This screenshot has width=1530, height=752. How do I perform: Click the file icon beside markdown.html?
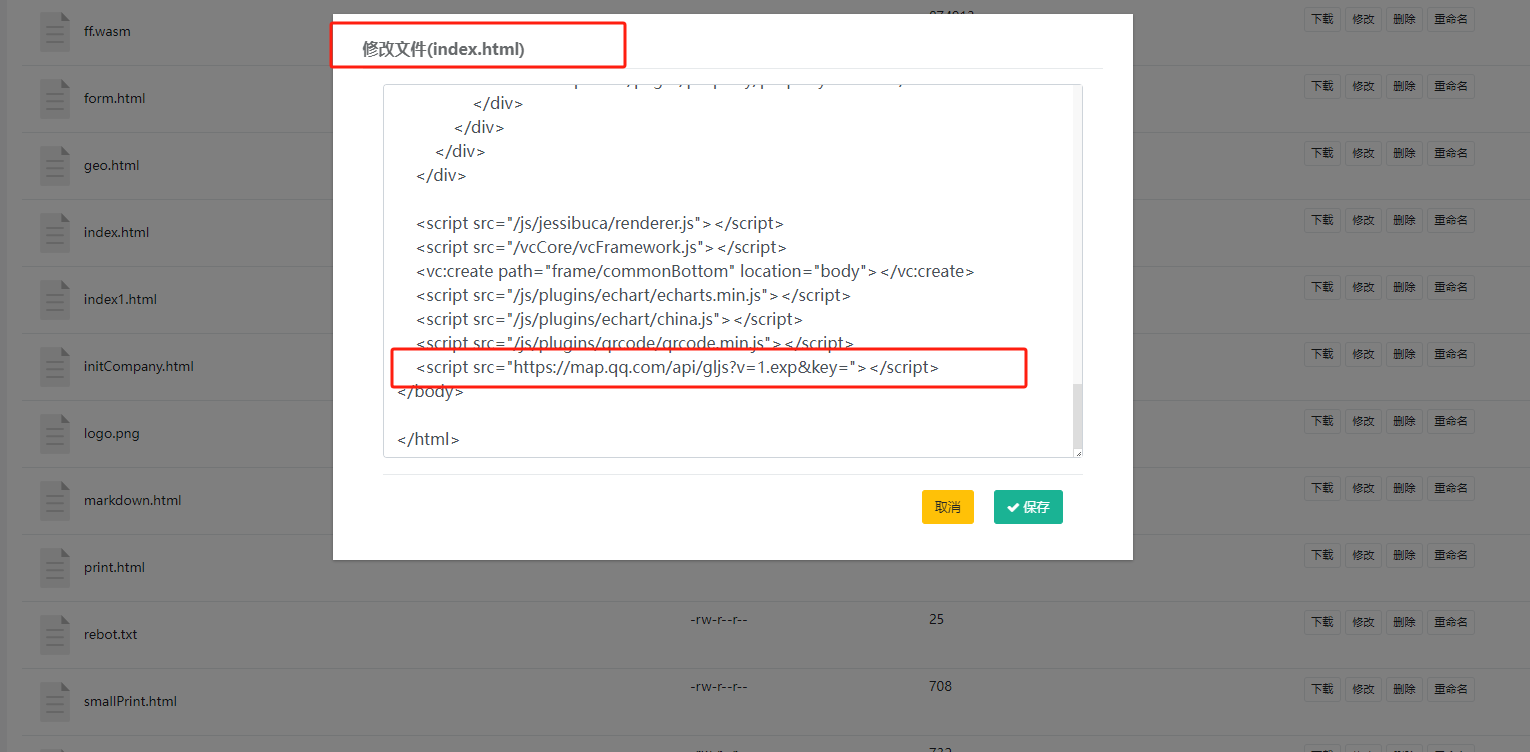click(55, 500)
